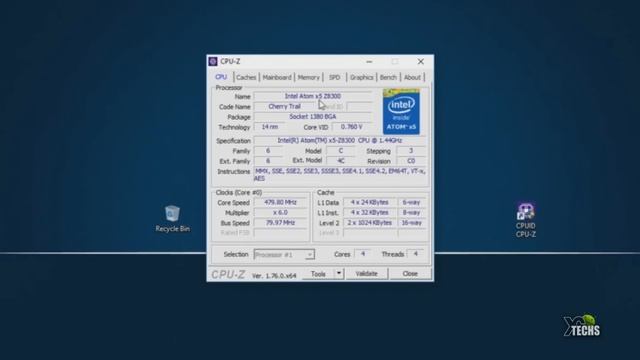
Task: Click the Level 2 16-way value
Action: [x=411, y=223]
